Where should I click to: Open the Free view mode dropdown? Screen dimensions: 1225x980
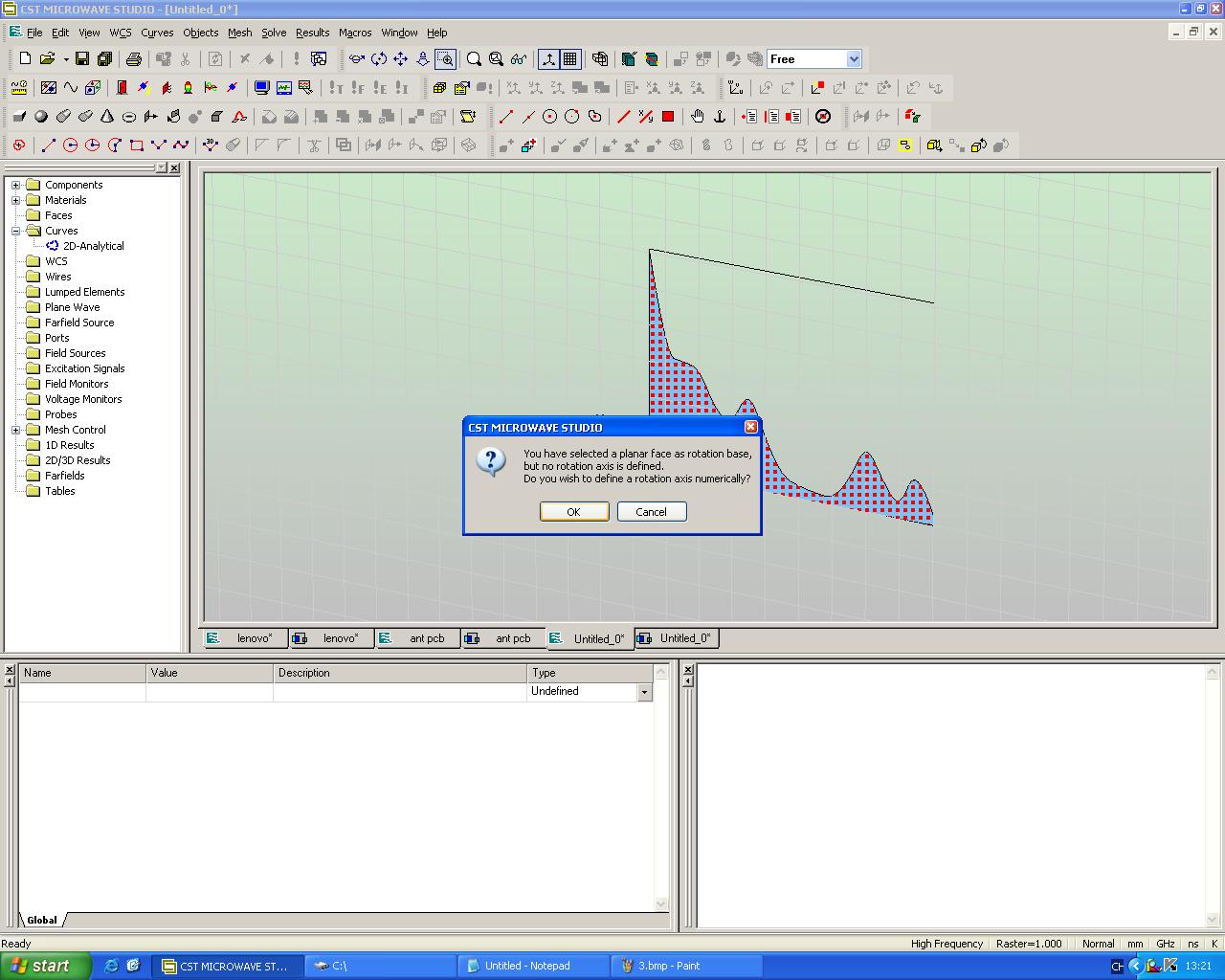(854, 59)
